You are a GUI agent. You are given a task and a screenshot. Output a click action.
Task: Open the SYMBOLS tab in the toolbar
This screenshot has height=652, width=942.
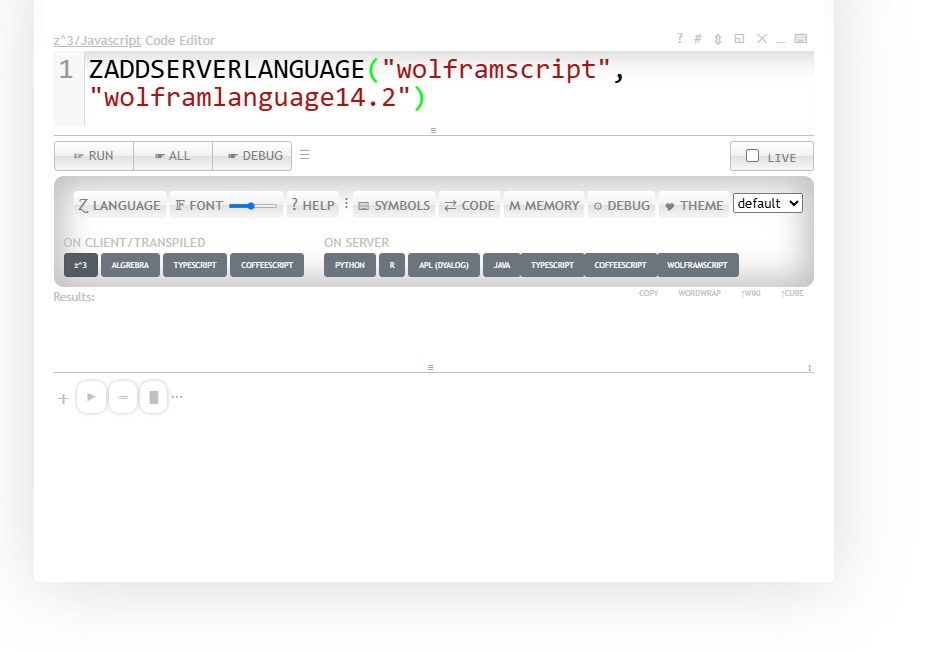click(x=393, y=205)
